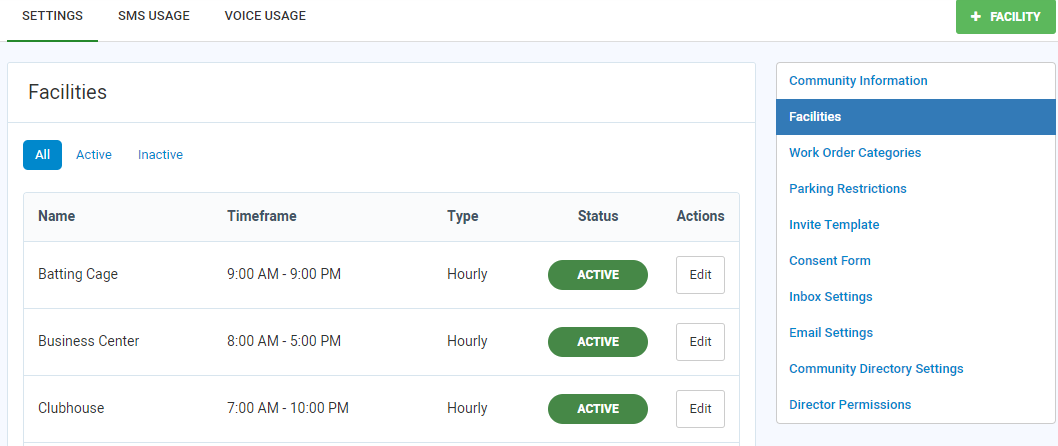Filter facilities by Active

pos(94,155)
